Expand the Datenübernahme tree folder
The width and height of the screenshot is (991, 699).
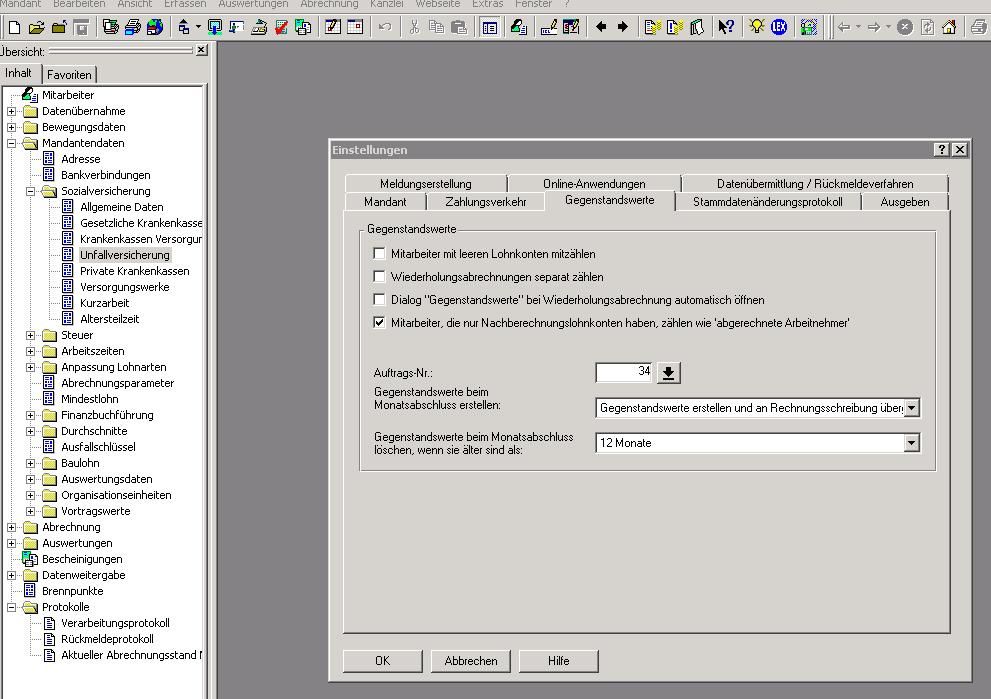11,111
